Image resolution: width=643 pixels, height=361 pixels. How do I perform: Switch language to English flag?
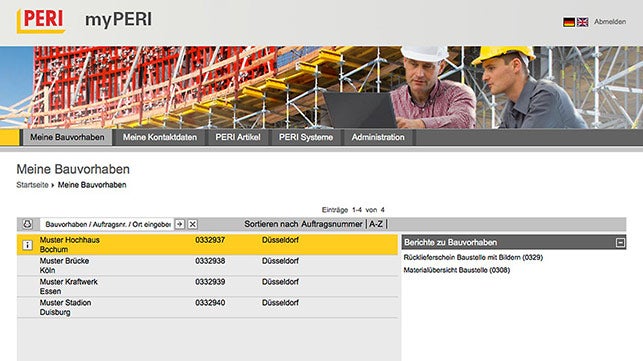point(582,22)
